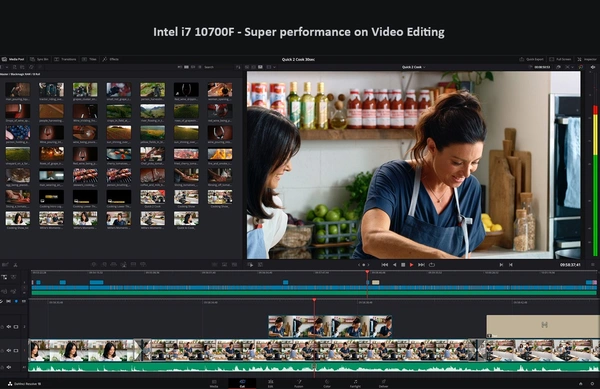Click the close up edit icon
The height and width of the screenshot is (389, 600).
point(124,265)
